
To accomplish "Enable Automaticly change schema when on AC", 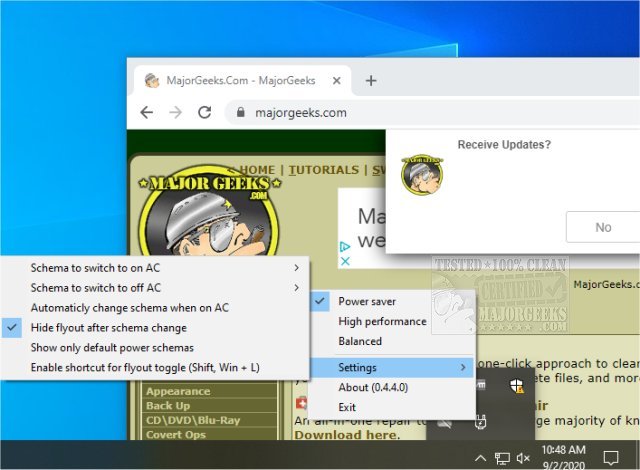I will click(155, 308).
